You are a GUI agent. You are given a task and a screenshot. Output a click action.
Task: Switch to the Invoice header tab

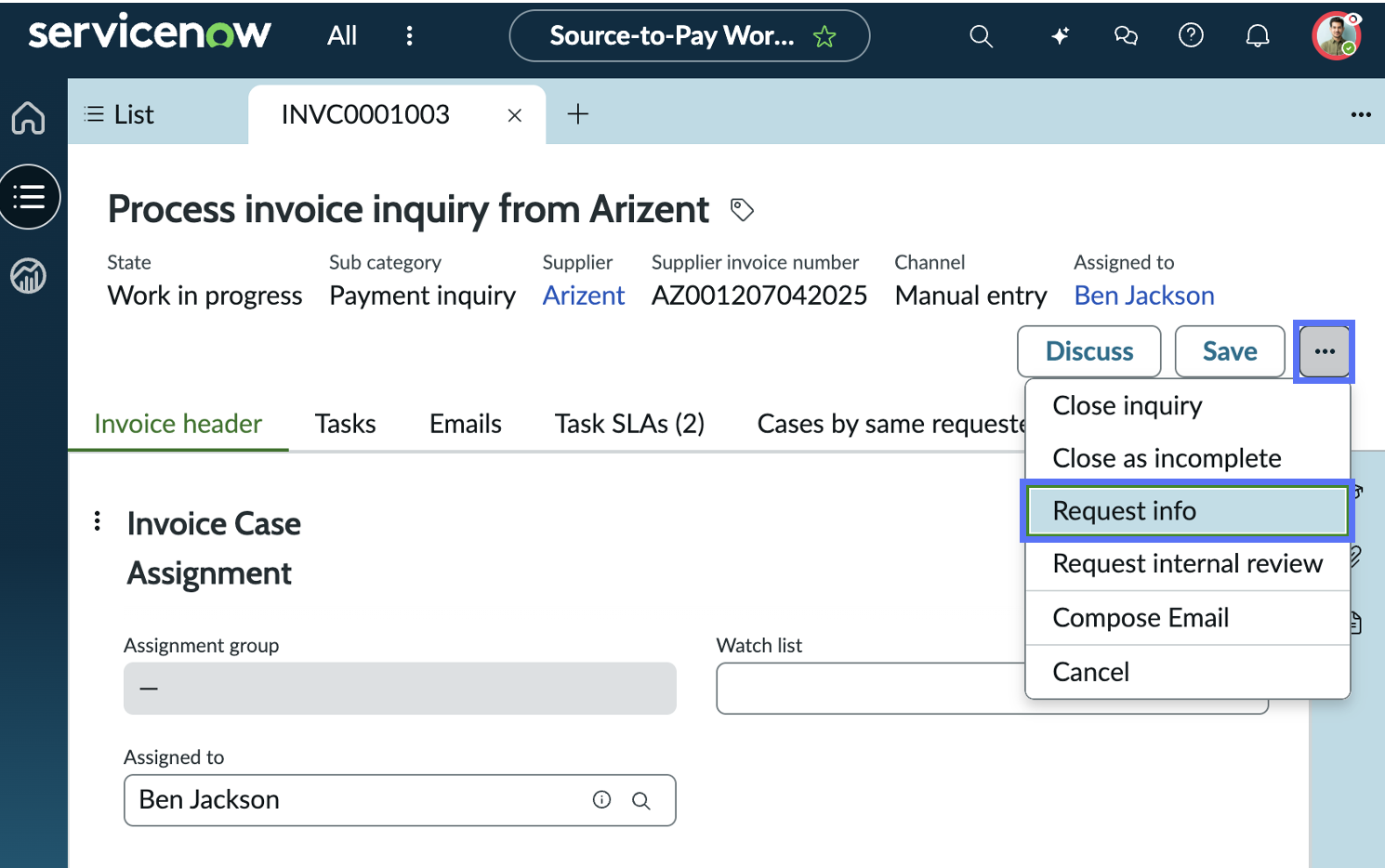[x=178, y=424]
